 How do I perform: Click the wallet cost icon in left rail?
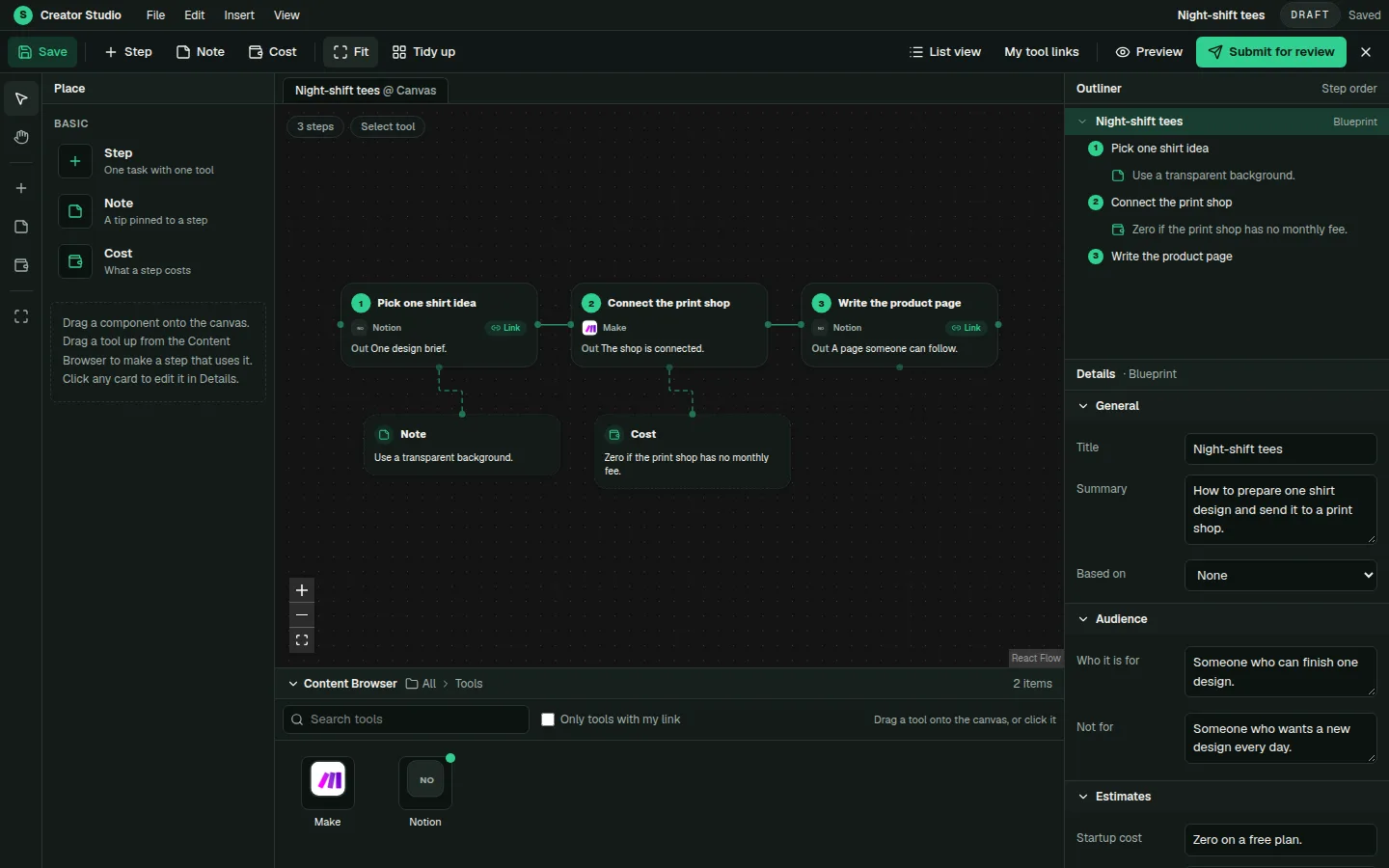(x=21, y=265)
